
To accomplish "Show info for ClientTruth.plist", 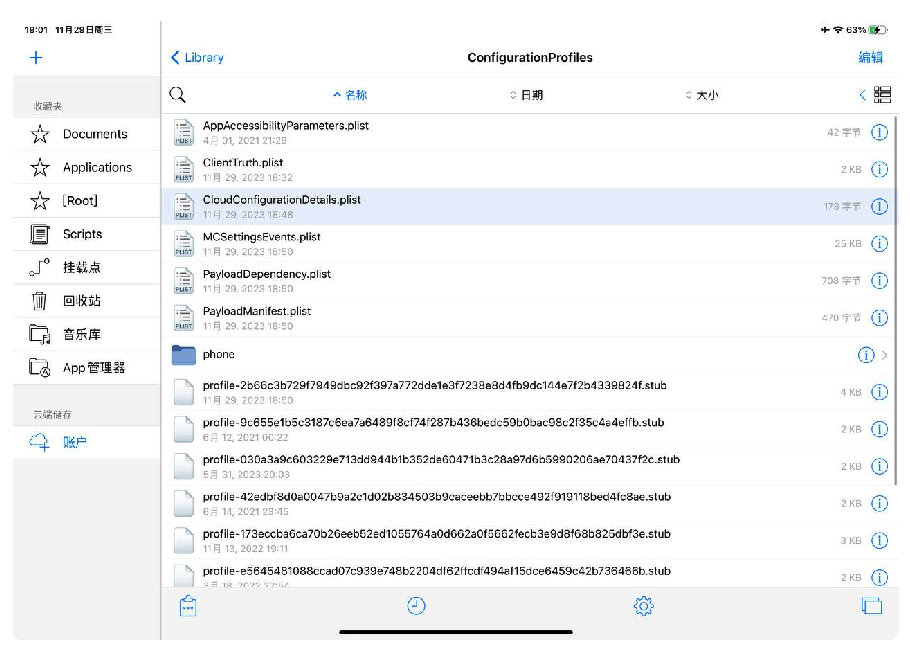I will 879,169.
